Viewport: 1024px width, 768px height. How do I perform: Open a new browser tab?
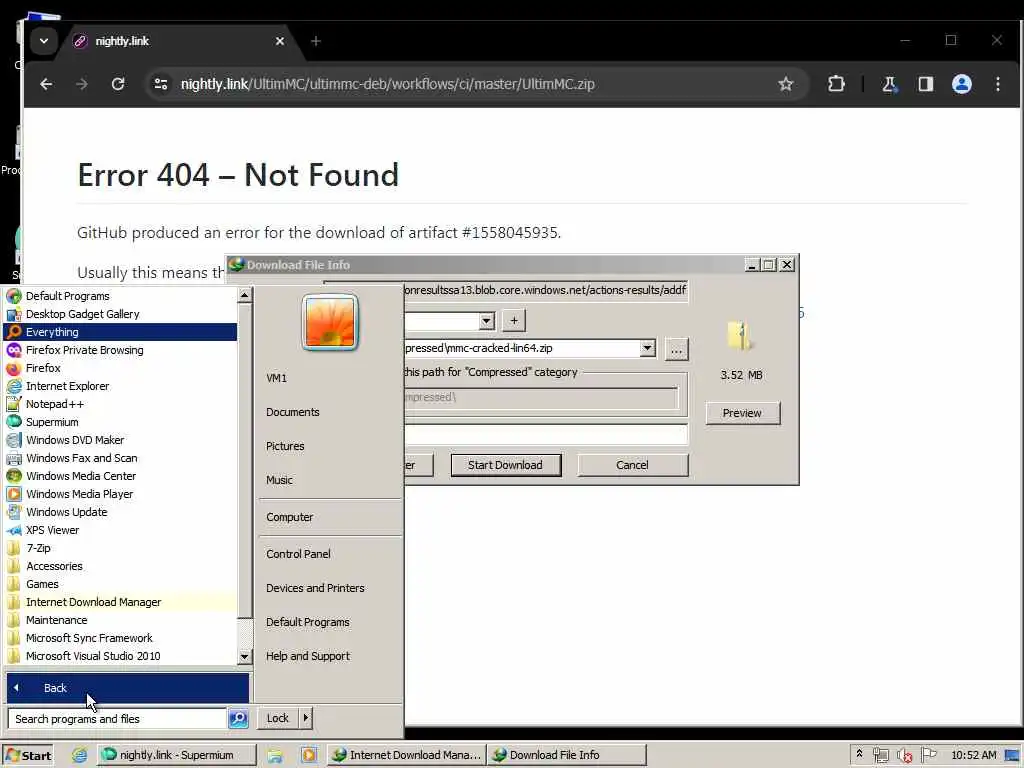click(316, 41)
